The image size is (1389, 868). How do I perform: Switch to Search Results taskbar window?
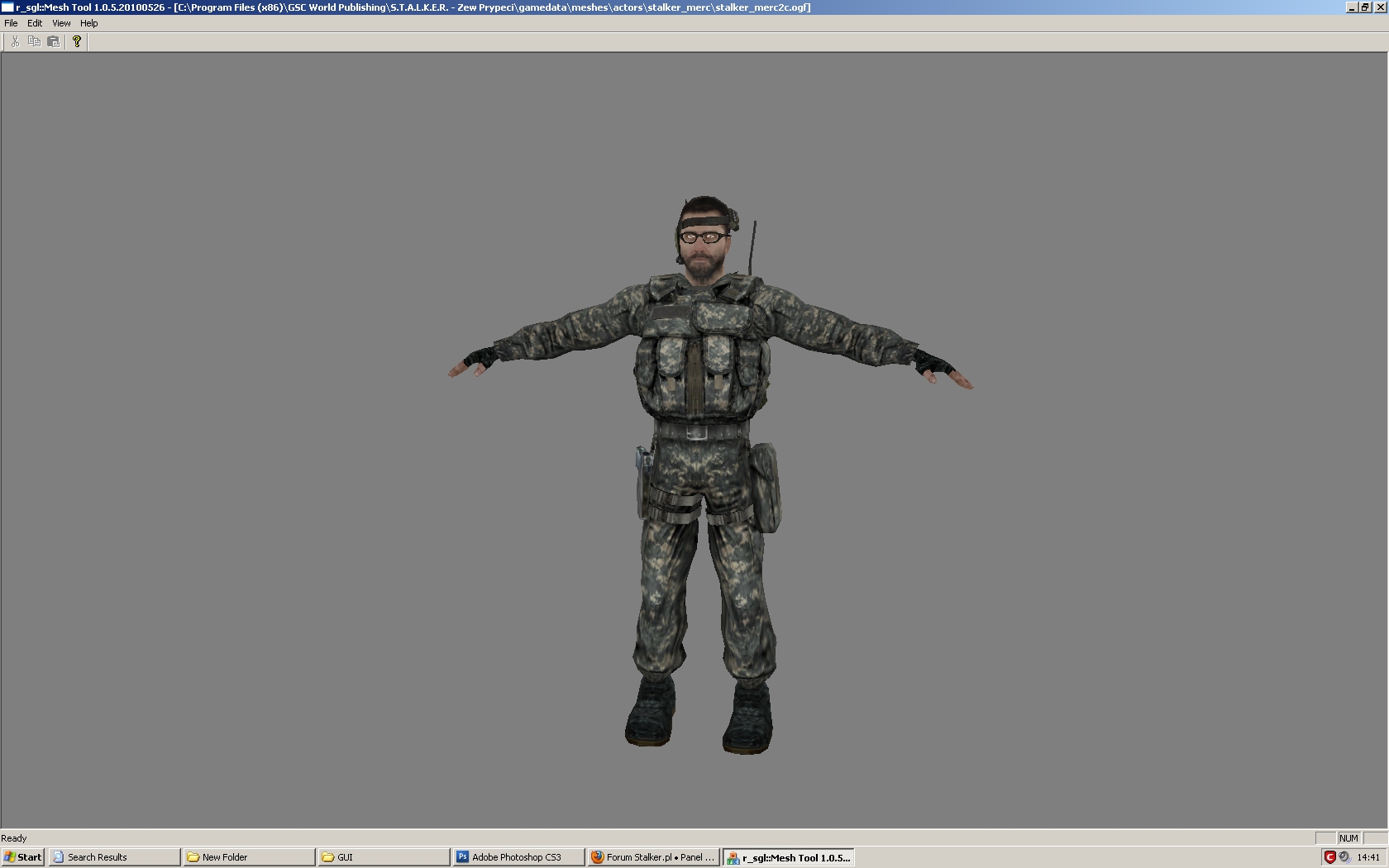(x=114, y=857)
